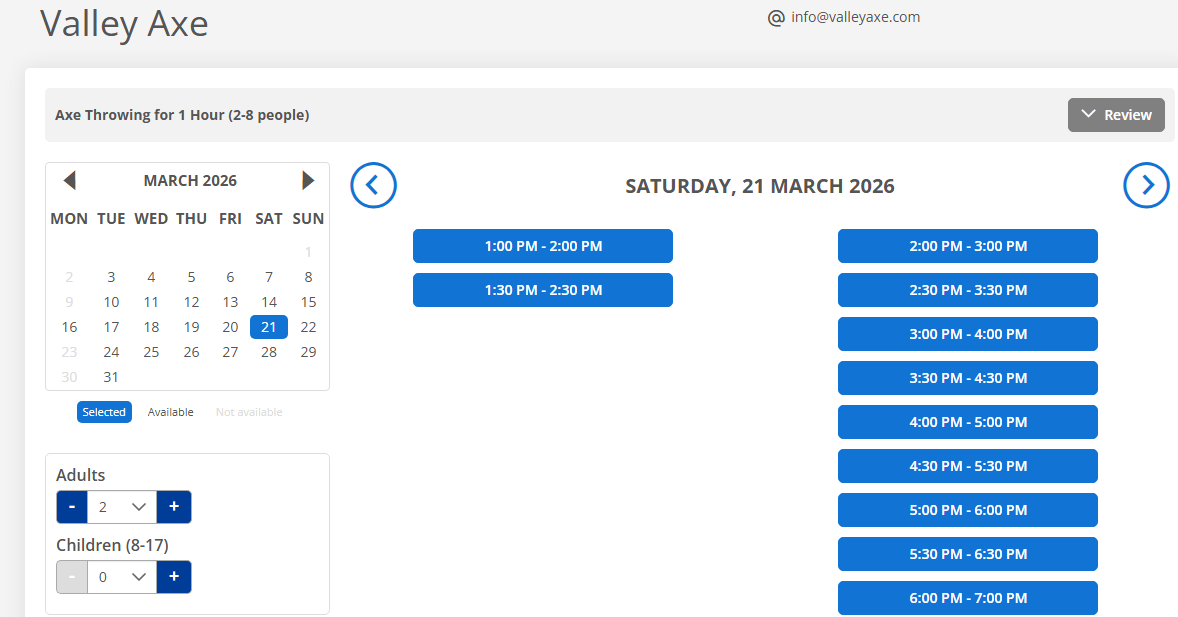Choose March 14 in the calendar

269,302
